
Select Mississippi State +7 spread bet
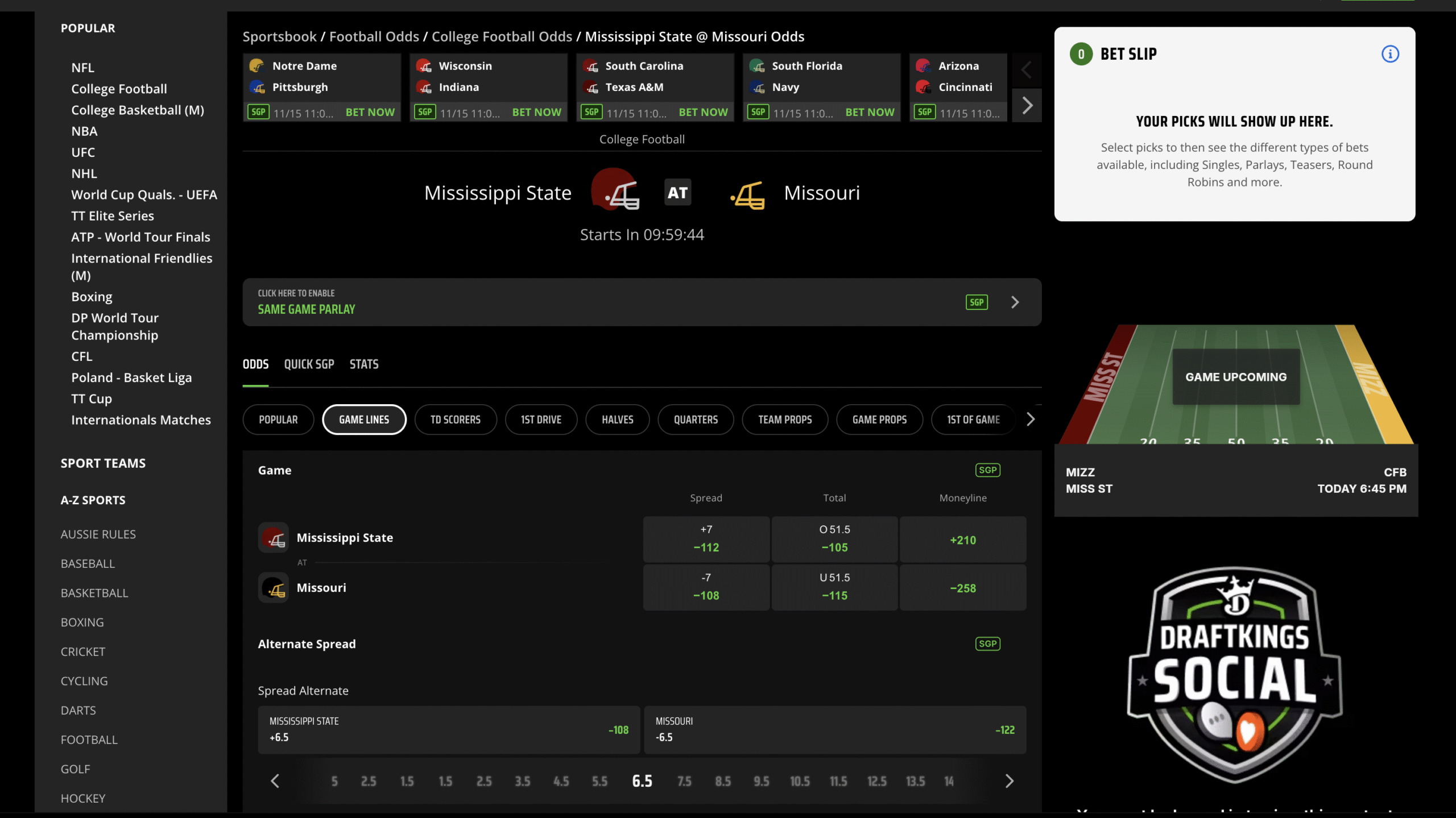(x=706, y=539)
